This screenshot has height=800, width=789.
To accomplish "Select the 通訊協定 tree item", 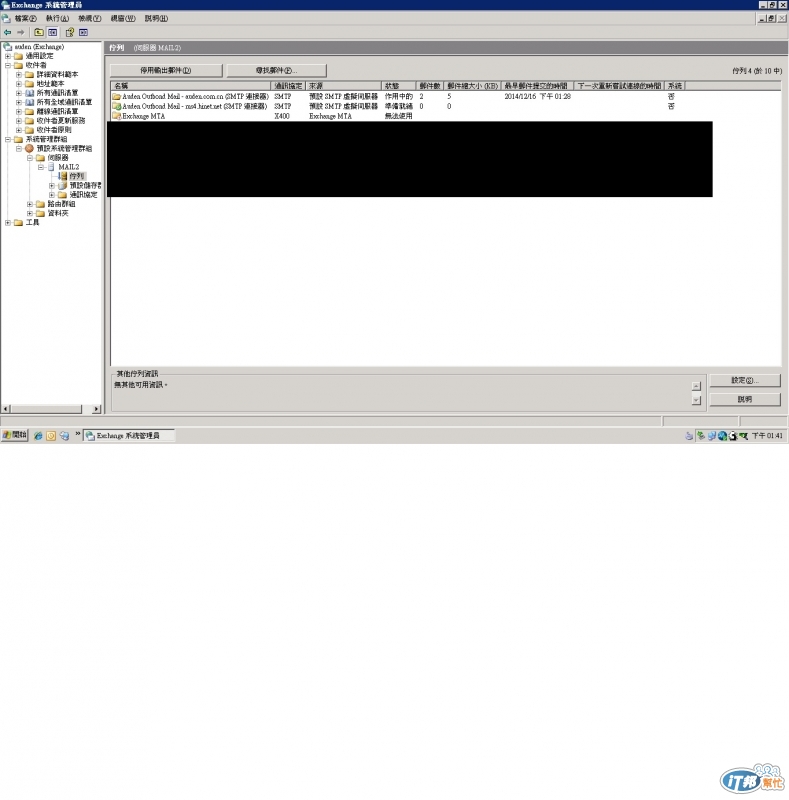I will (x=83, y=195).
